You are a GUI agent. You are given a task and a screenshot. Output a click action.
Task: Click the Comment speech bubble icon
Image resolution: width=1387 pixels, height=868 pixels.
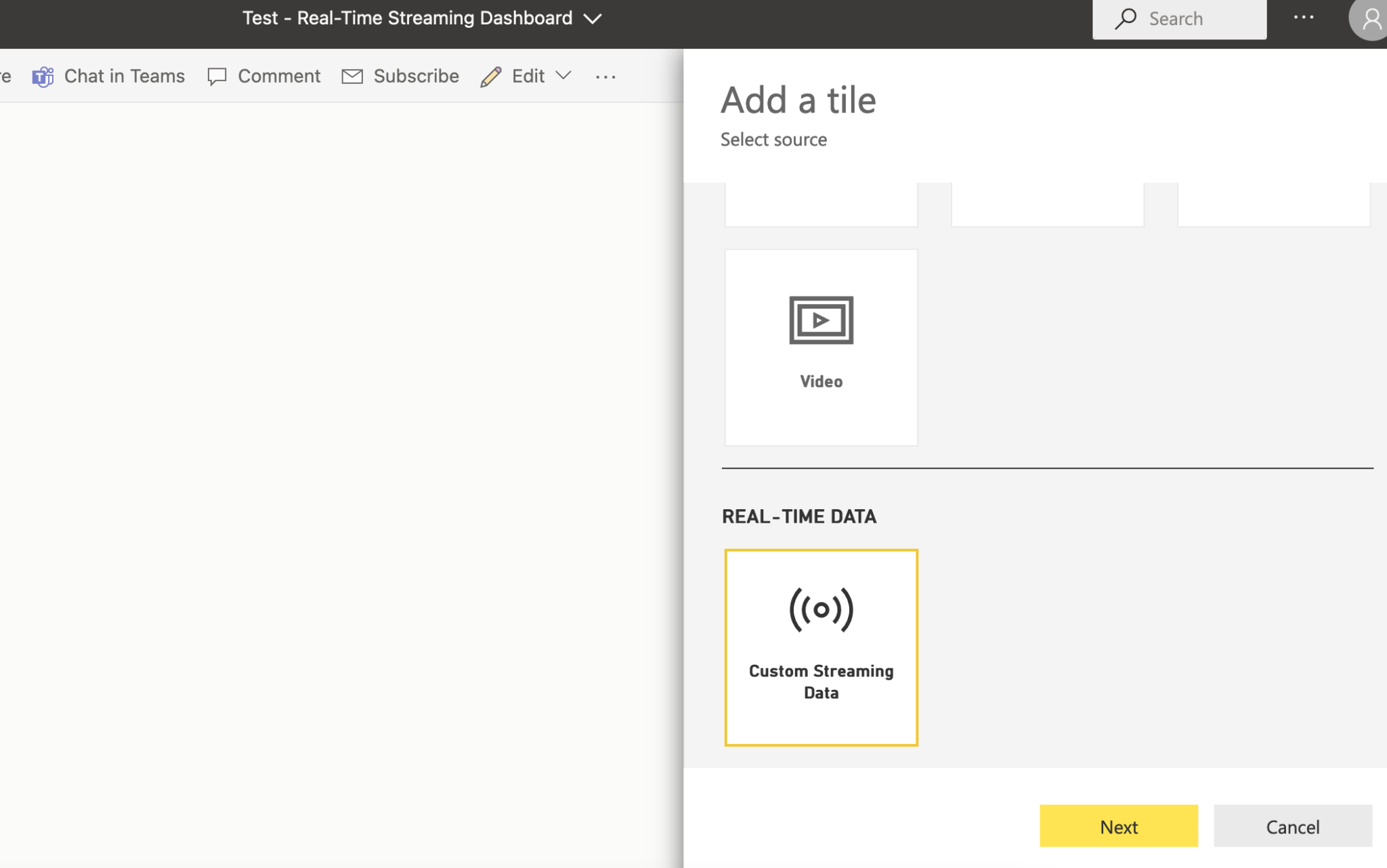click(217, 76)
